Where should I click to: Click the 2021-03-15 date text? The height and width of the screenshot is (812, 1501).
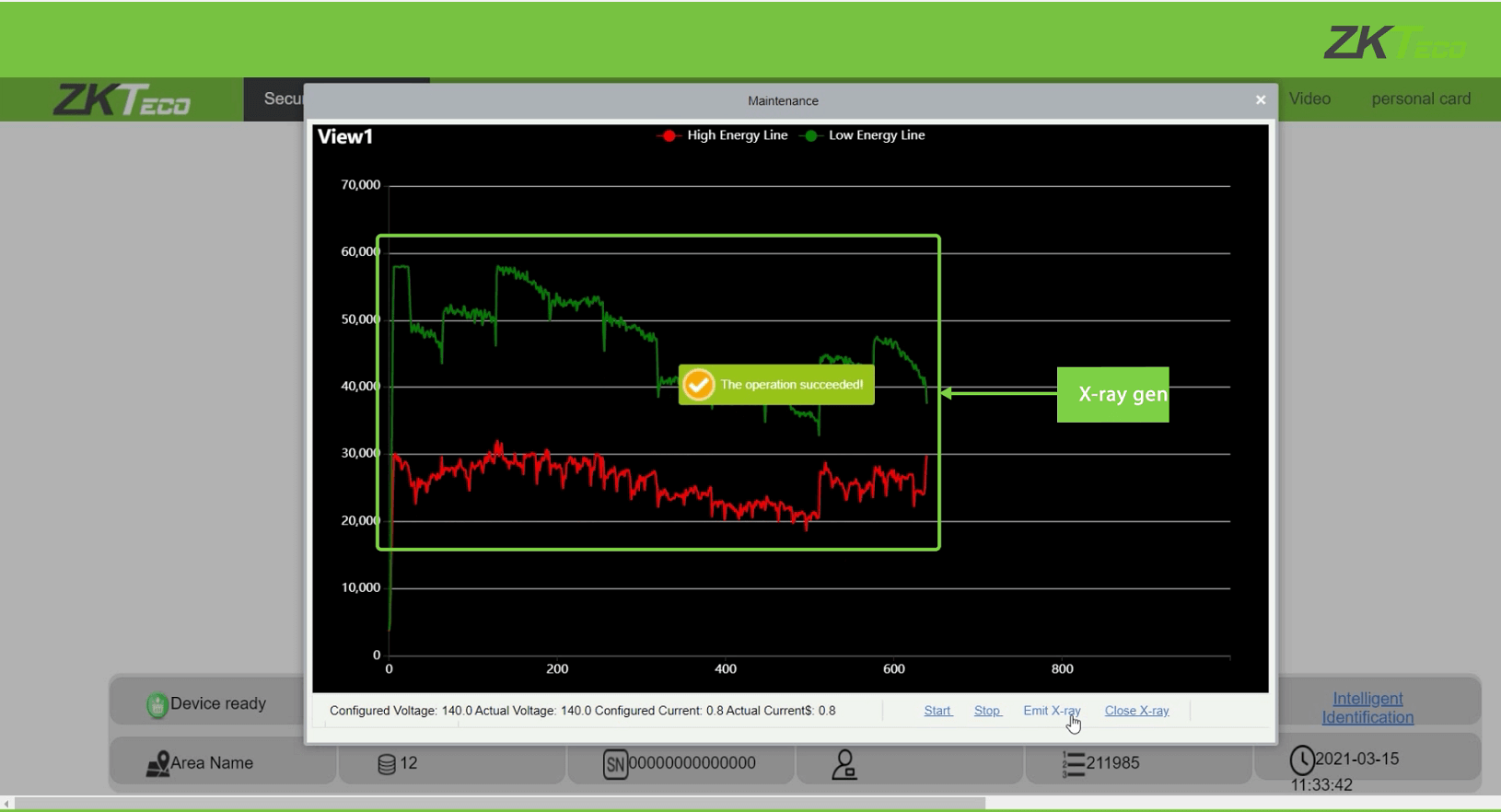(1357, 759)
